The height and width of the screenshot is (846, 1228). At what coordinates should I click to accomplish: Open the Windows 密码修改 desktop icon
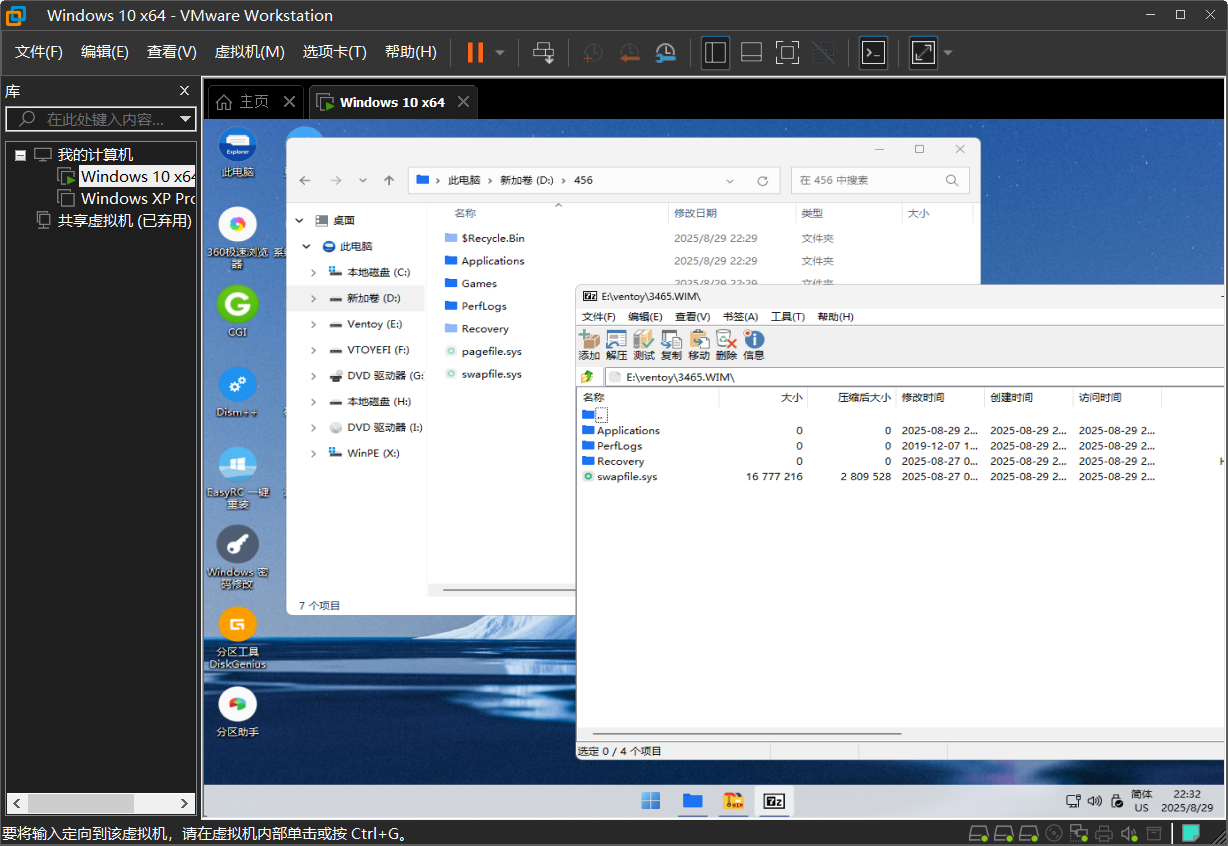click(237, 557)
